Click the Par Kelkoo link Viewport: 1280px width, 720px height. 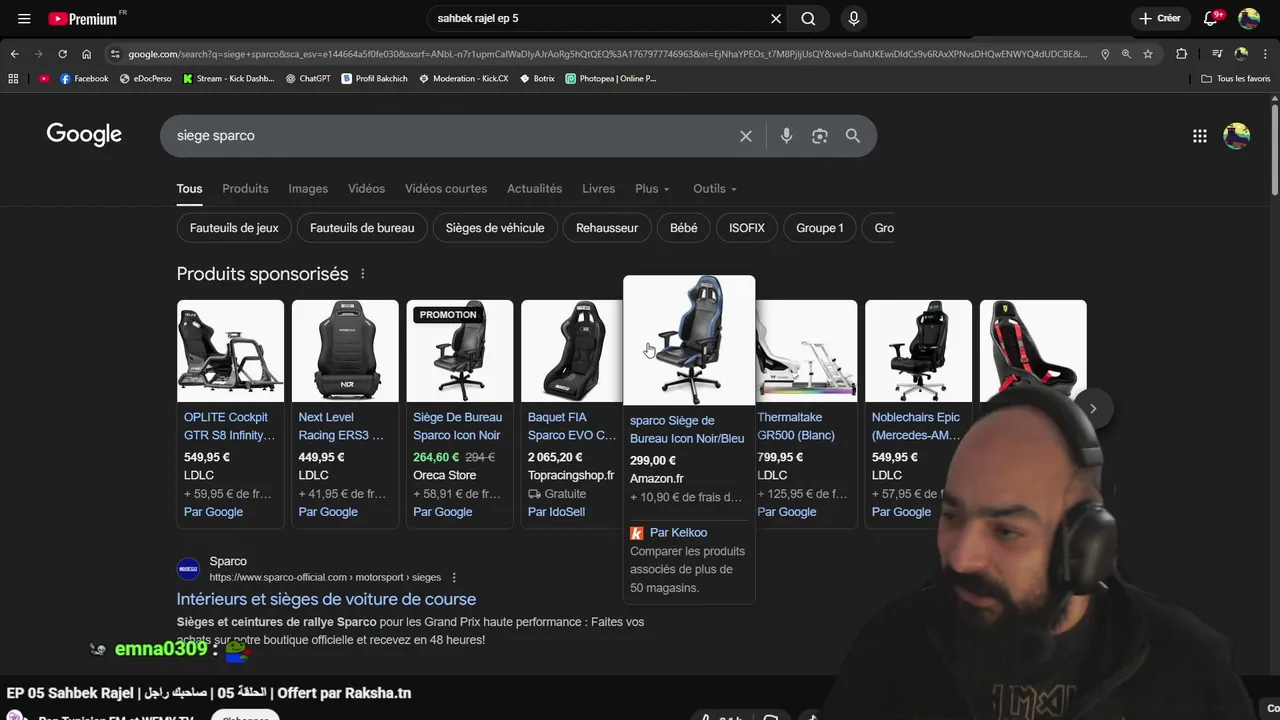[678, 533]
